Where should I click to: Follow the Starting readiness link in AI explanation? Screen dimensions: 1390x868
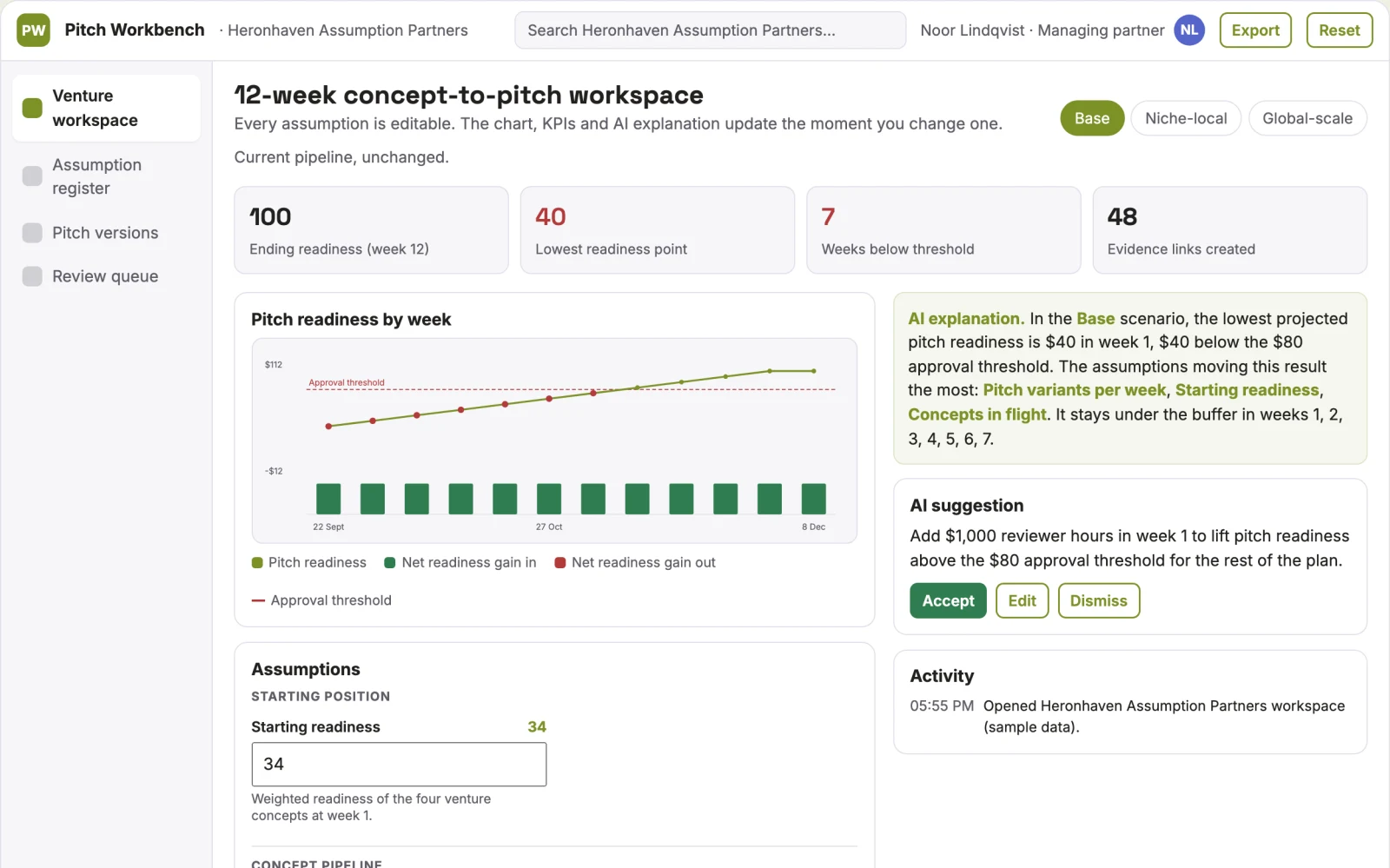pos(1247,391)
